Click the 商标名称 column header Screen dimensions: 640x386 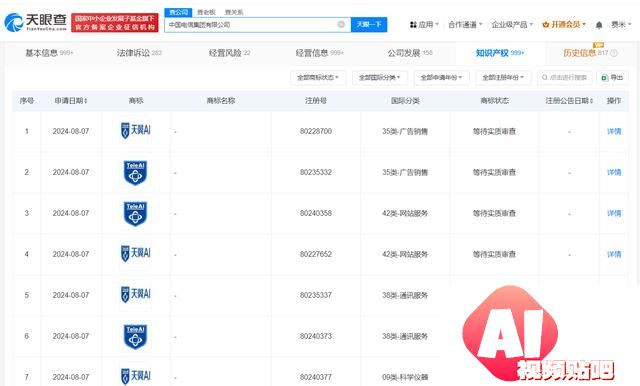point(221,101)
